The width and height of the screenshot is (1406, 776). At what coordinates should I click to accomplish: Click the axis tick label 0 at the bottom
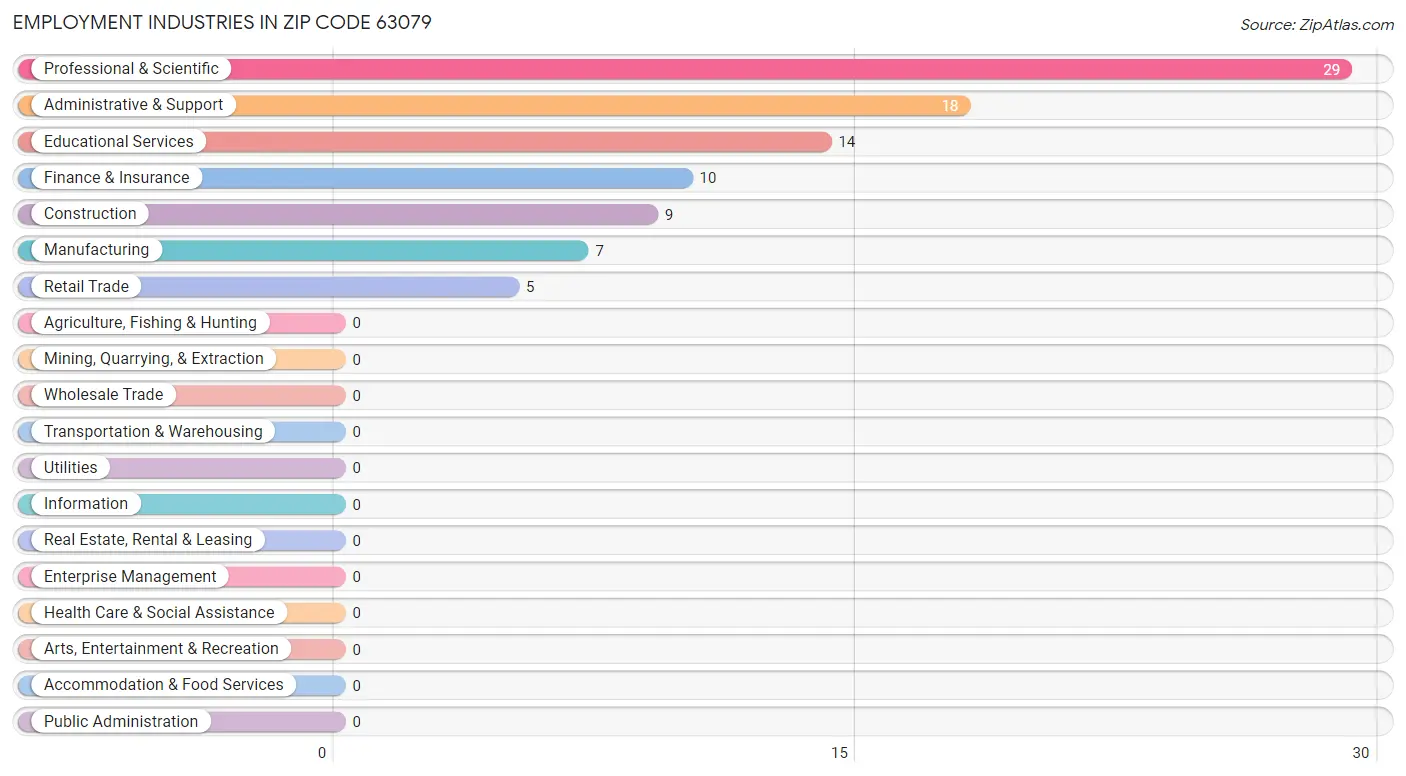point(322,753)
